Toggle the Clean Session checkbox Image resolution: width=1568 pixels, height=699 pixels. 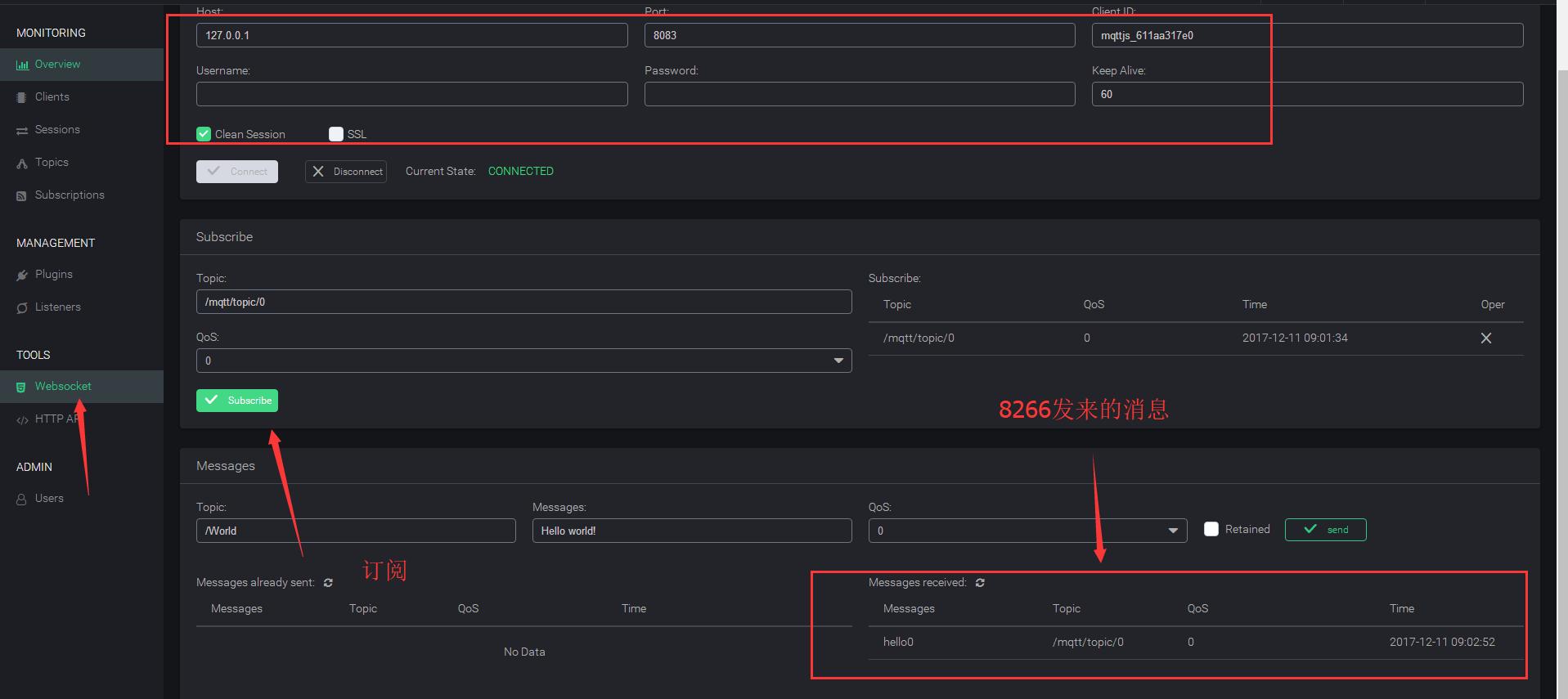click(x=204, y=134)
